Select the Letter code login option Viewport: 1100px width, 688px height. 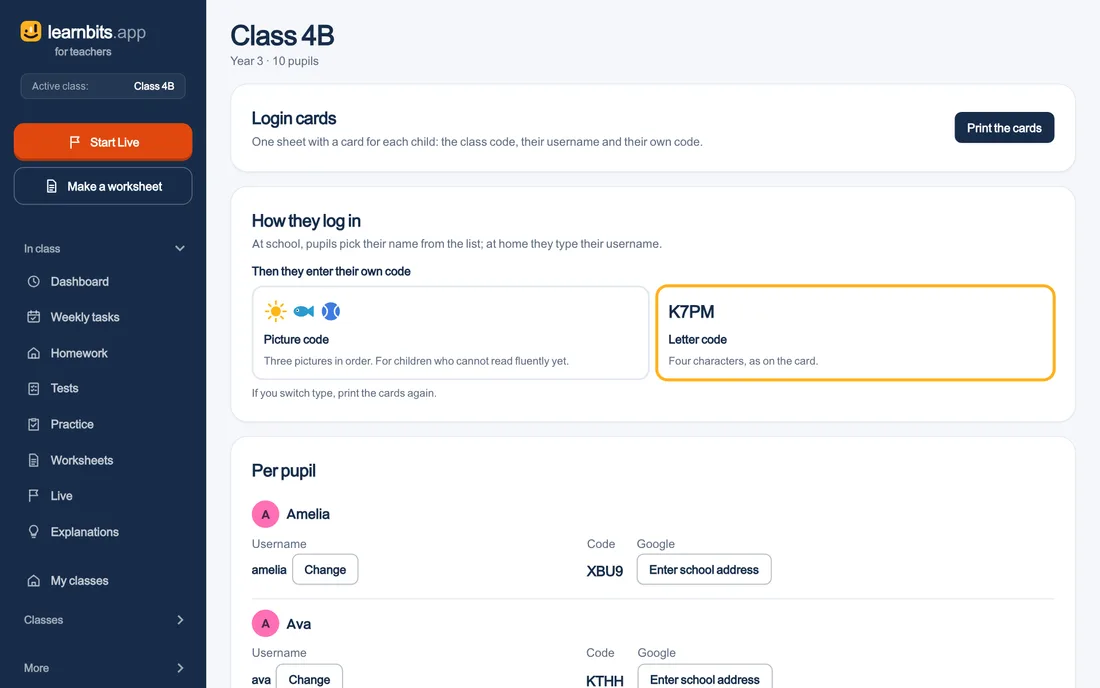pos(855,332)
